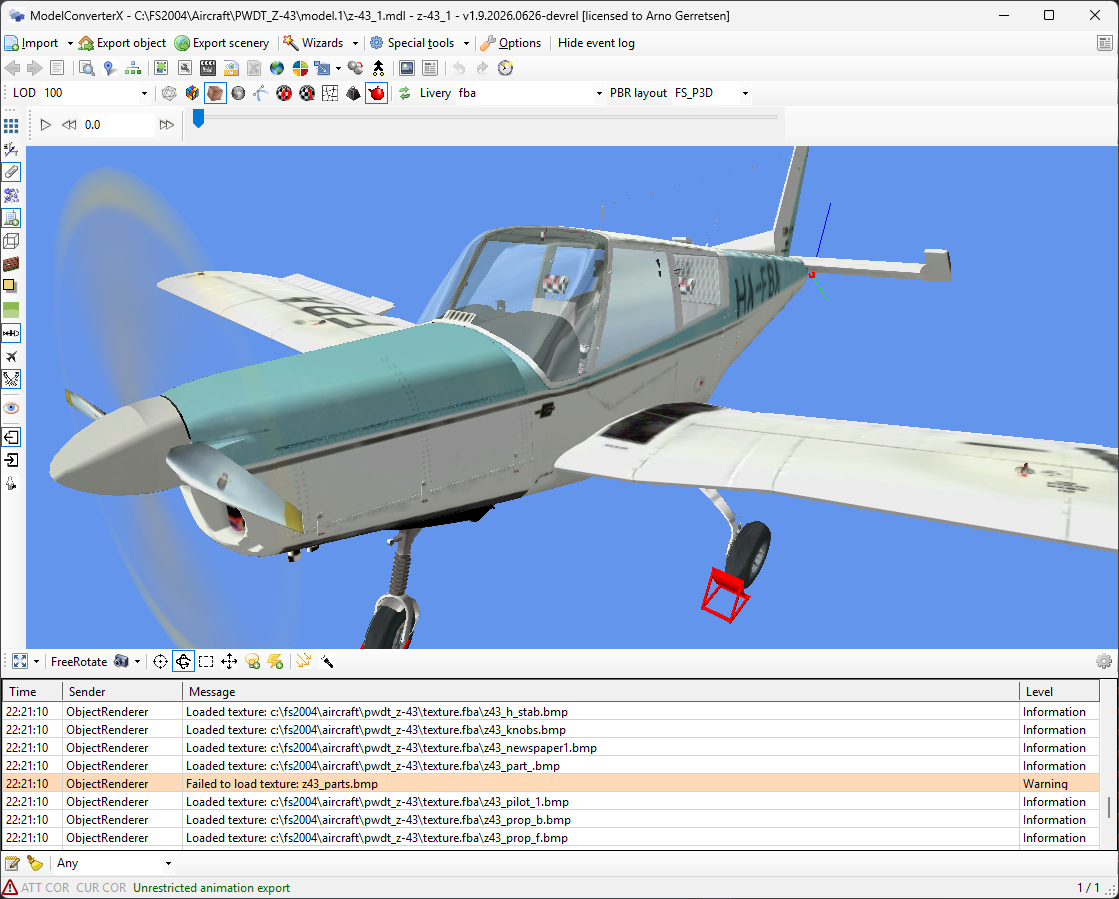Click the Import menu button

(x=33, y=43)
